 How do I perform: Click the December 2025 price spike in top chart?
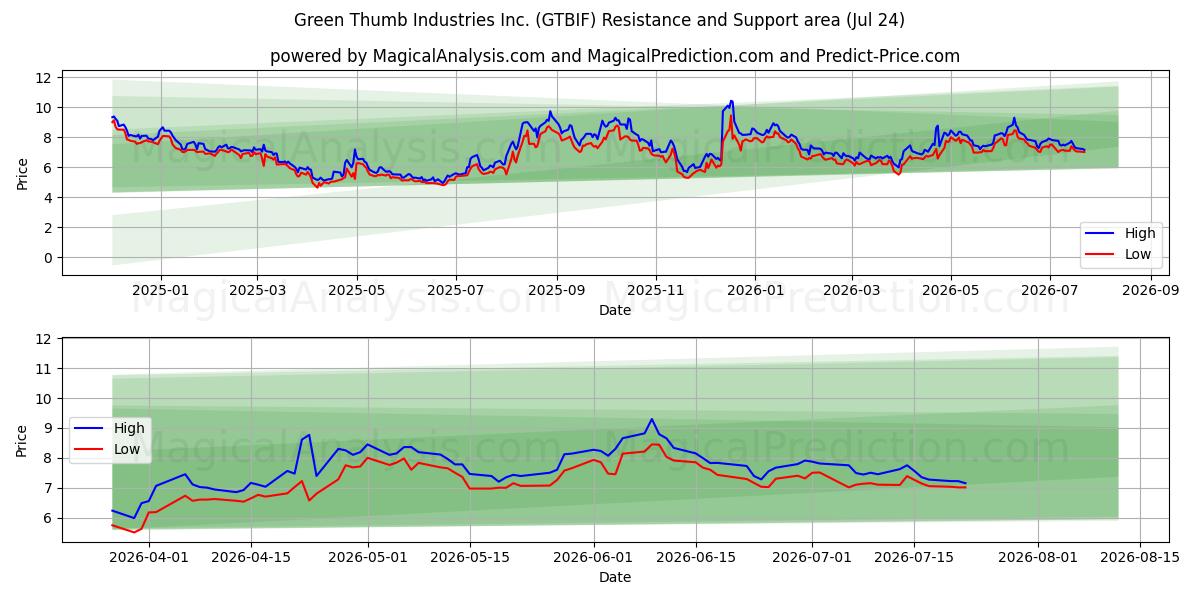pyautogui.click(x=731, y=102)
